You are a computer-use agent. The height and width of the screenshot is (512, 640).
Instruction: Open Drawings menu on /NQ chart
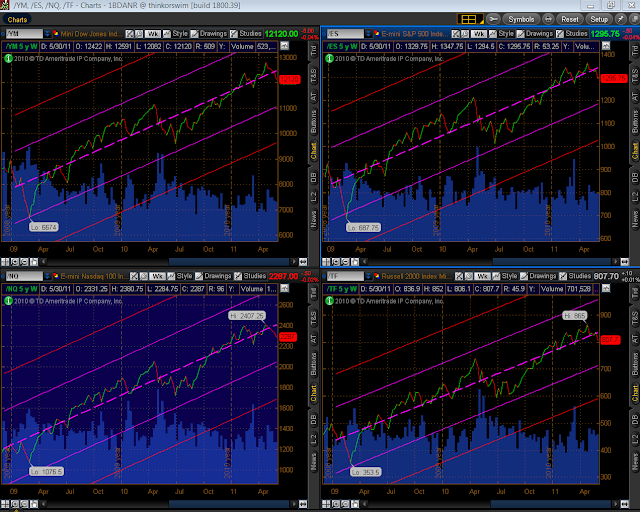coord(213,276)
